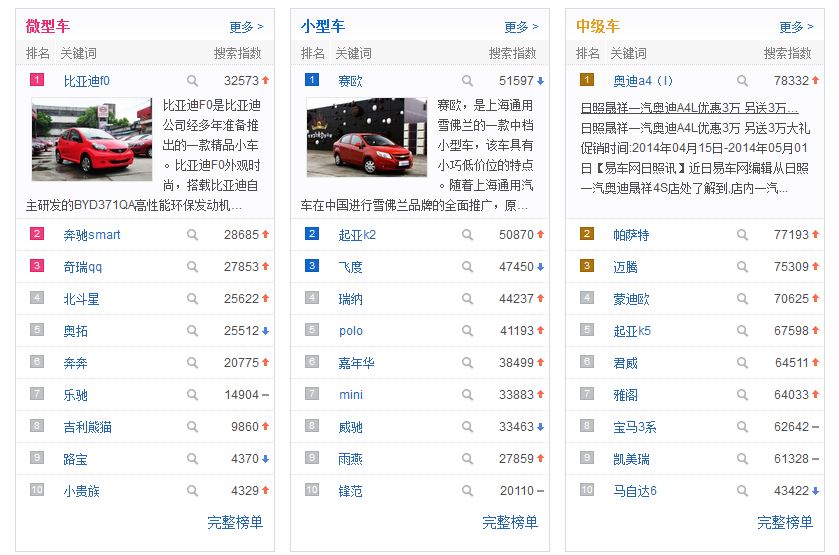Click the search icon for polo
Viewport: 839px width, 555px height.
[467, 331]
